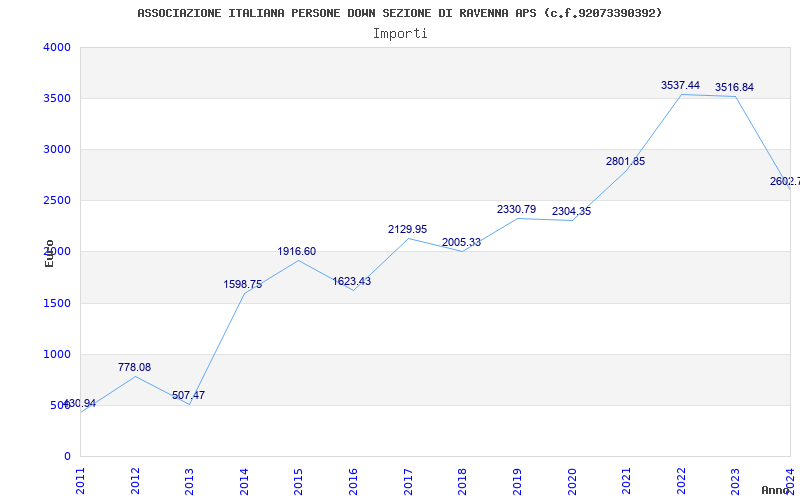Viewport: 800px width, 500px height.
Task: Select the data label 2304.35
Action: click(571, 211)
